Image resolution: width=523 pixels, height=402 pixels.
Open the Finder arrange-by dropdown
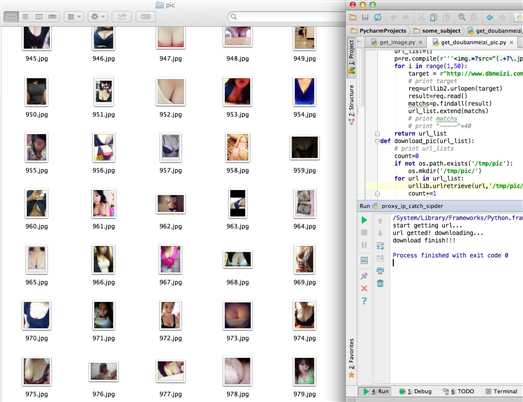(74, 16)
